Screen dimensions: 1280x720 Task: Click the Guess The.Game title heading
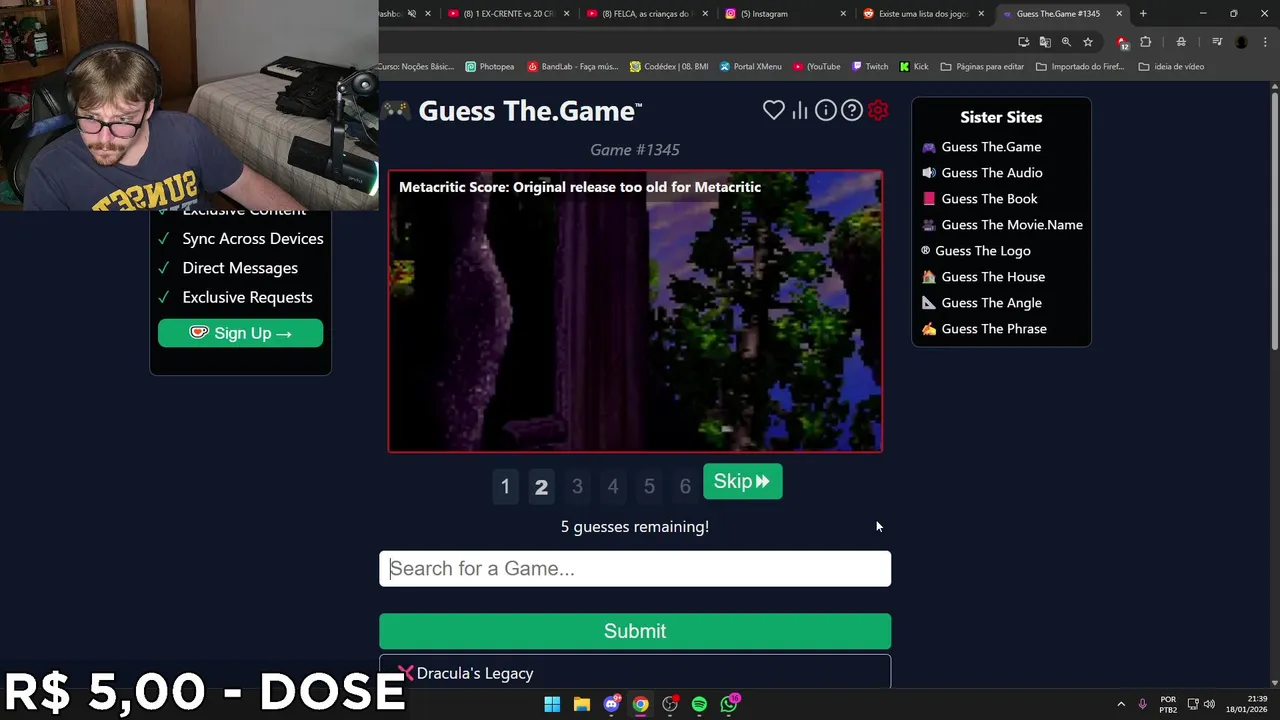pos(530,111)
